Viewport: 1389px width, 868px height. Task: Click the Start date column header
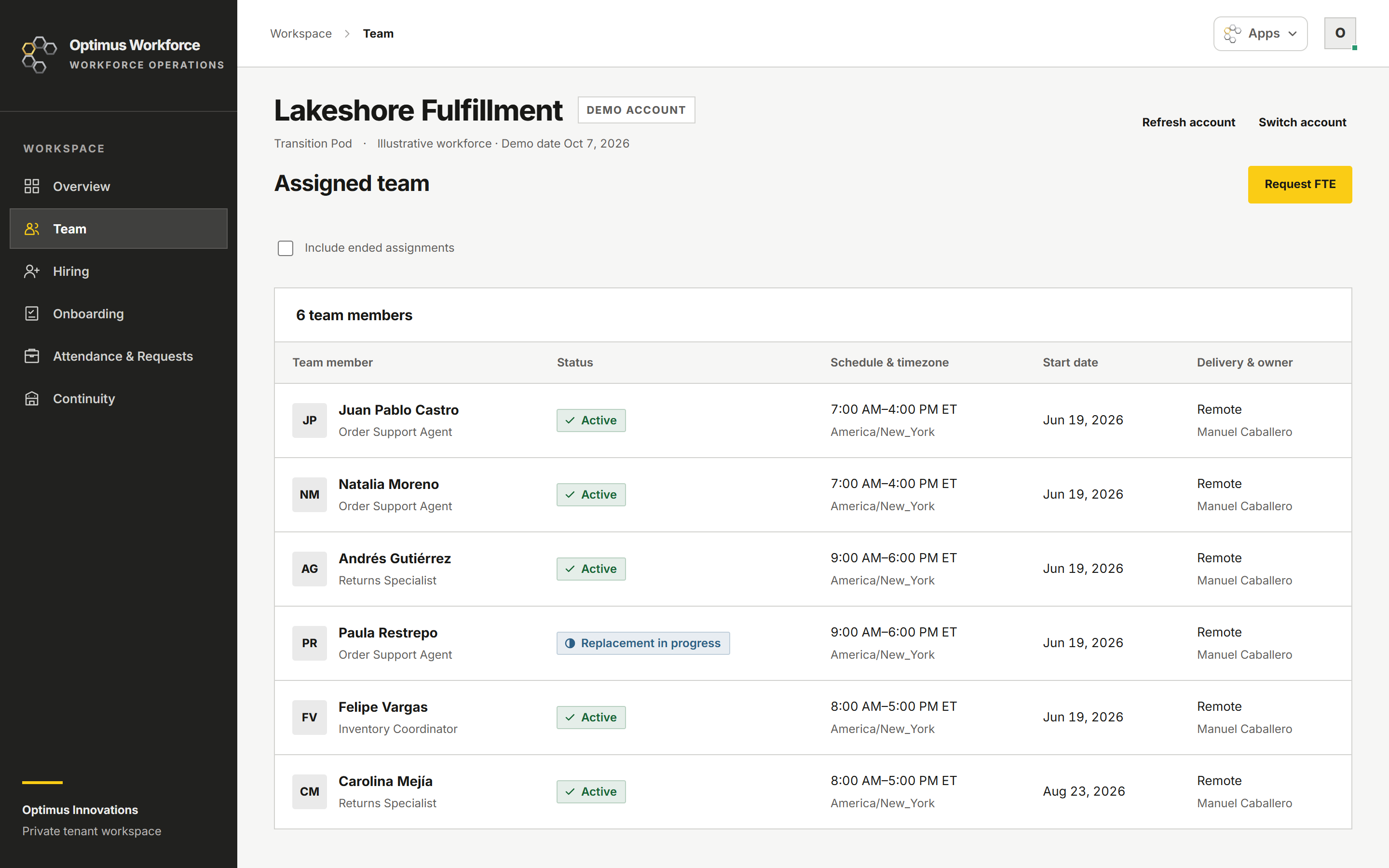pos(1070,362)
